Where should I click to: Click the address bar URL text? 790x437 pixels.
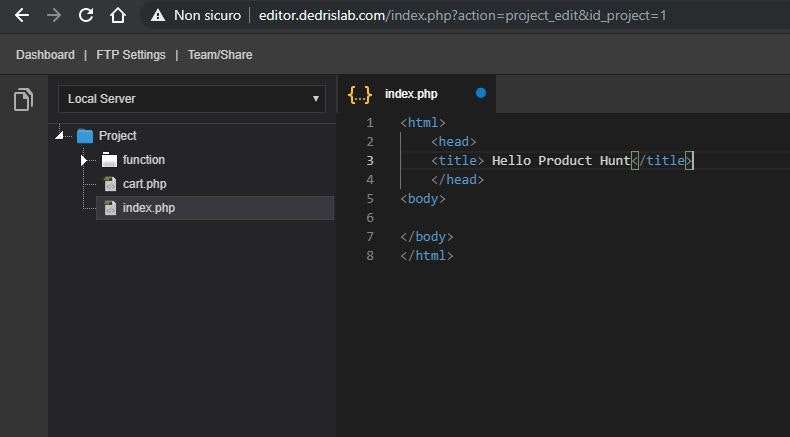coord(462,16)
